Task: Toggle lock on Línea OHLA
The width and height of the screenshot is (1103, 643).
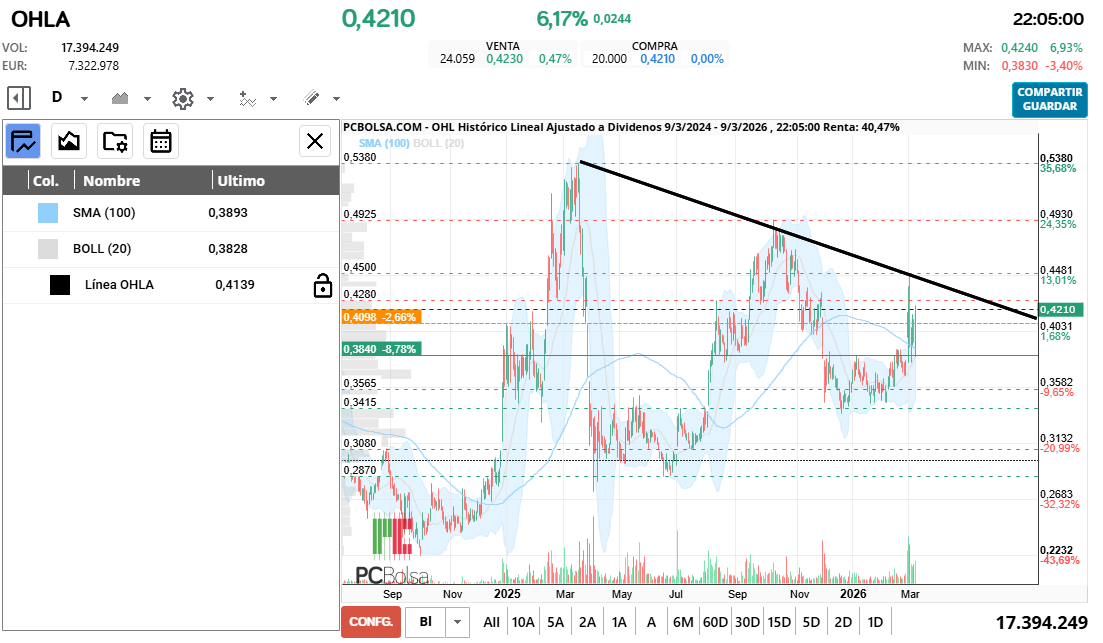Action: (x=322, y=286)
